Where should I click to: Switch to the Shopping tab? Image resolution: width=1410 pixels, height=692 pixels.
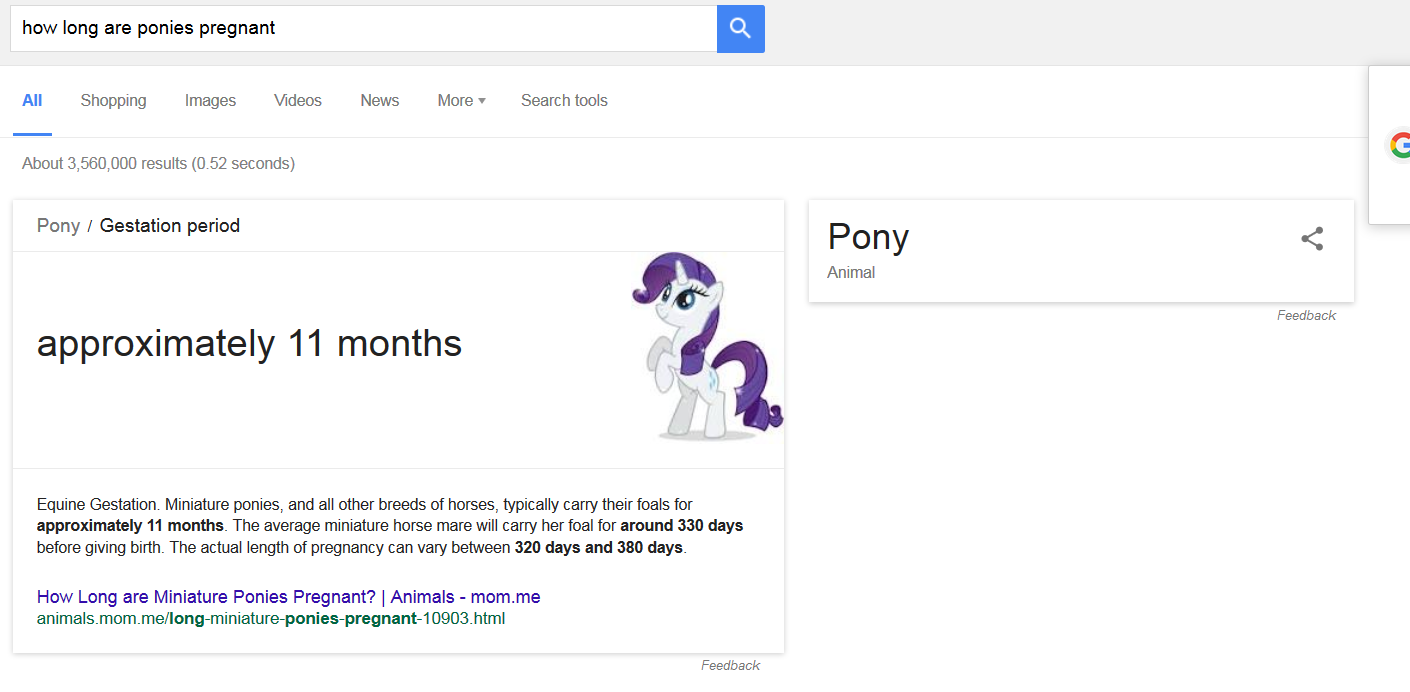pos(113,100)
